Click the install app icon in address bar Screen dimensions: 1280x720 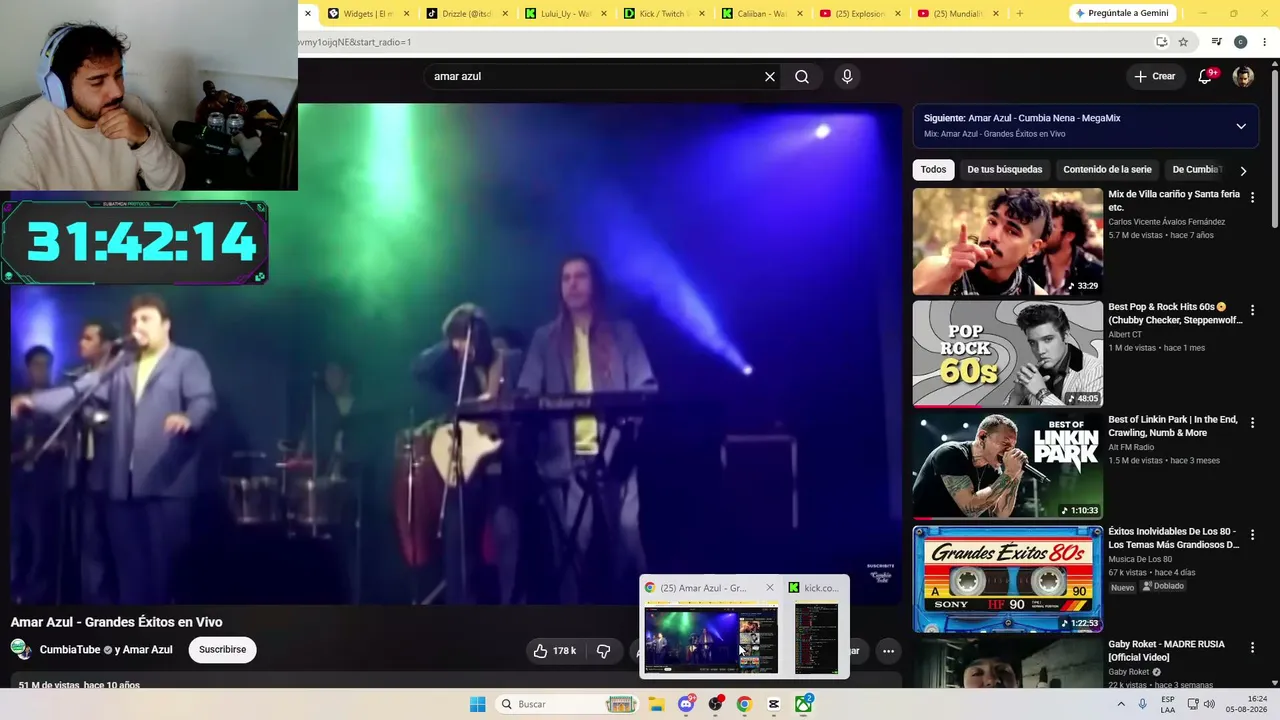1161,42
